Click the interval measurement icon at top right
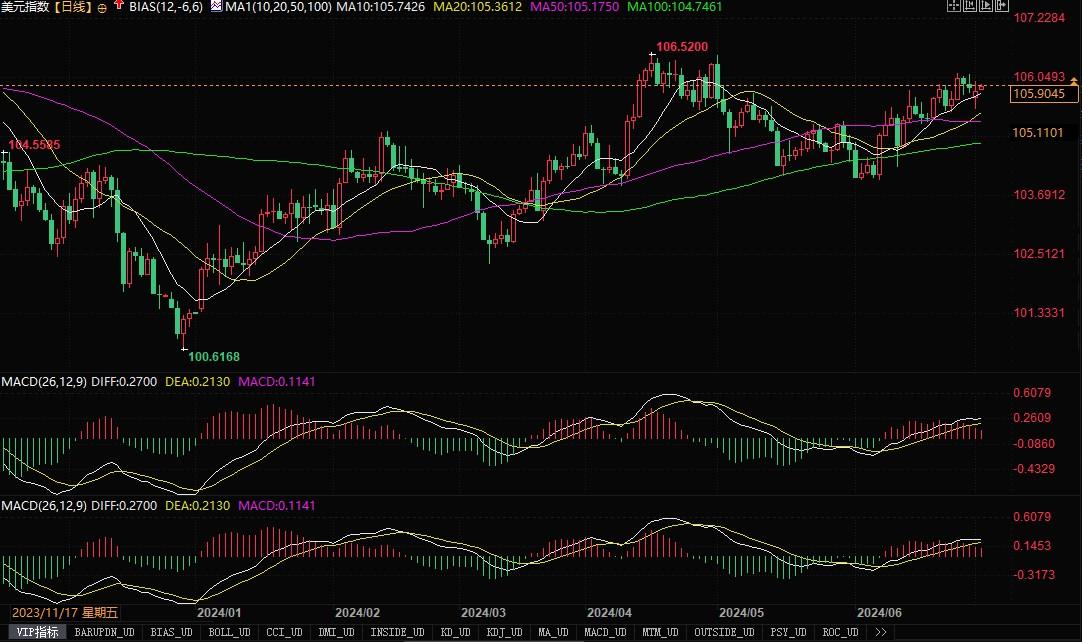Screen dimensions: 1082x642 [x=969, y=6]
